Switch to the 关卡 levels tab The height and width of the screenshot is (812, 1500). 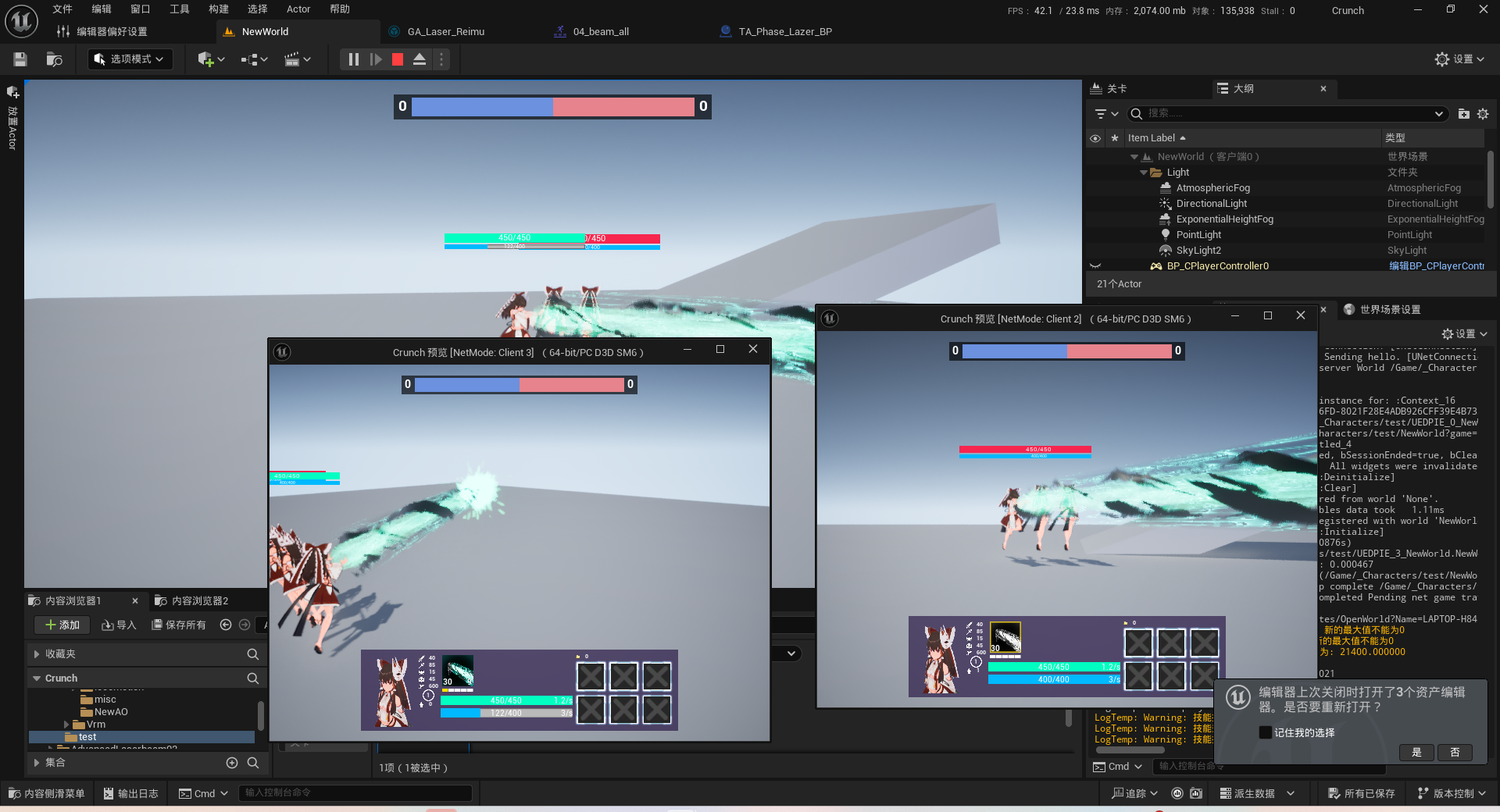coord(1117,89)
